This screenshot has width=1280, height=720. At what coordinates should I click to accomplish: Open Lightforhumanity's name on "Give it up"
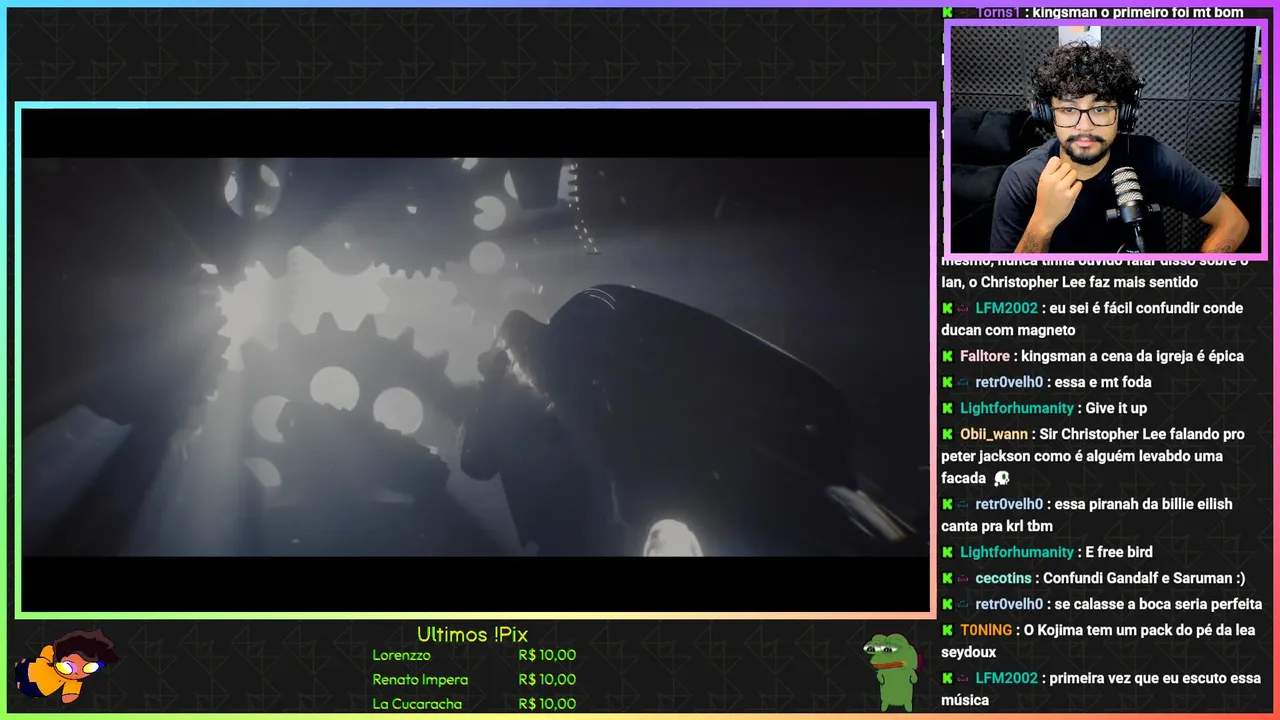pyautogui.click(x=1017, y=408)
